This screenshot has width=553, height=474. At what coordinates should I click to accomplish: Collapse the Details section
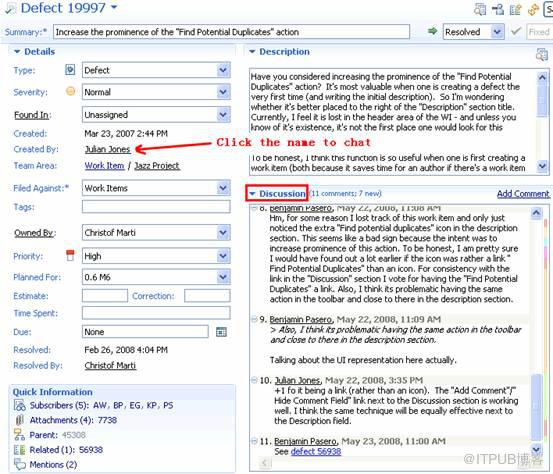(x=17, y=51)
